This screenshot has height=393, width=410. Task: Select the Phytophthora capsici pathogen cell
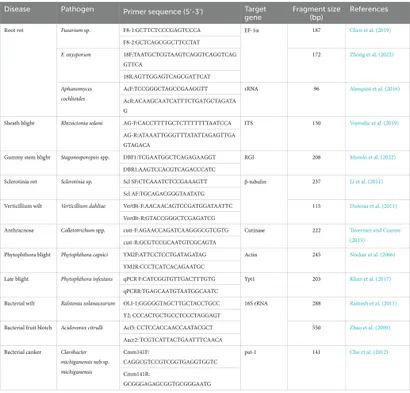(84, 255)
